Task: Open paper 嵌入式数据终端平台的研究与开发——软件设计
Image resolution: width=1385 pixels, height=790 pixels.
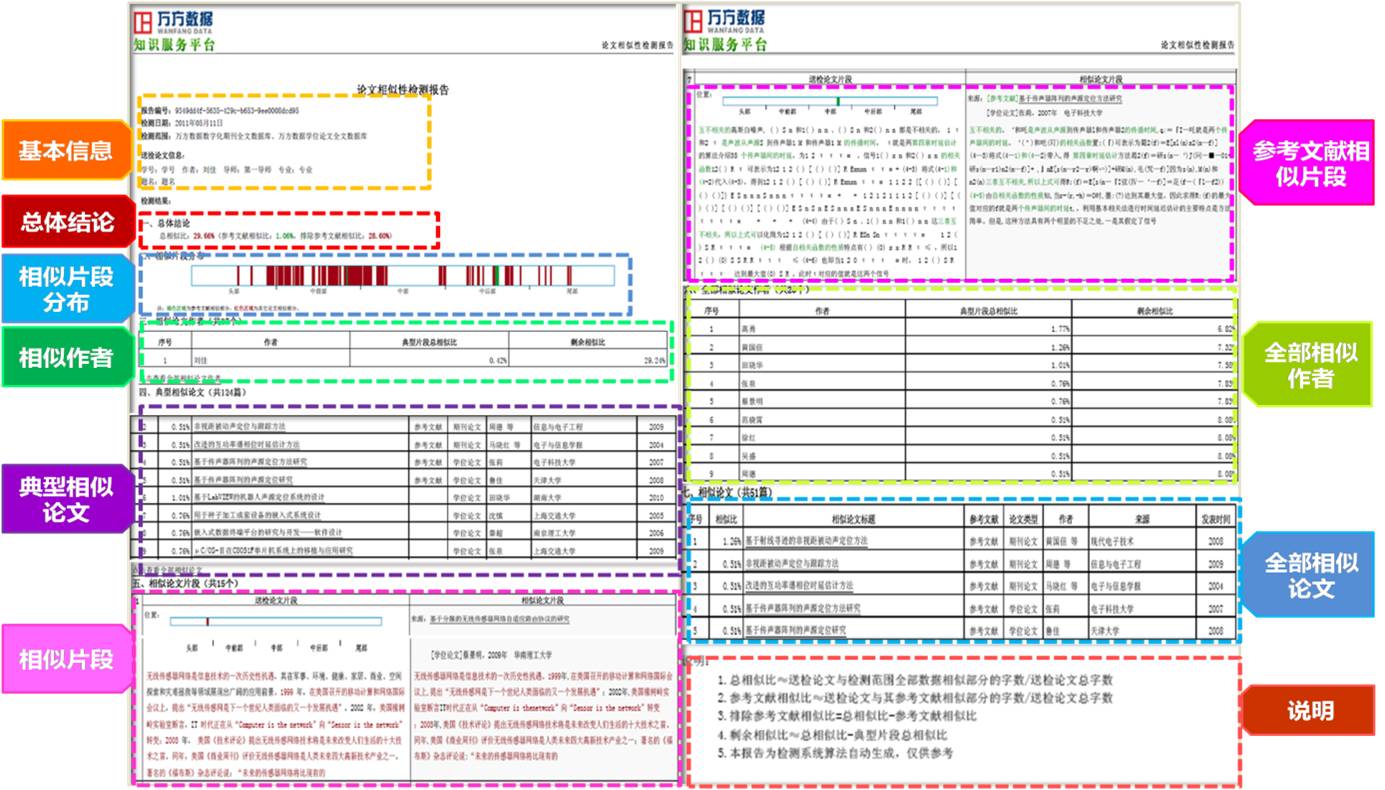Action: pos(269,532)
